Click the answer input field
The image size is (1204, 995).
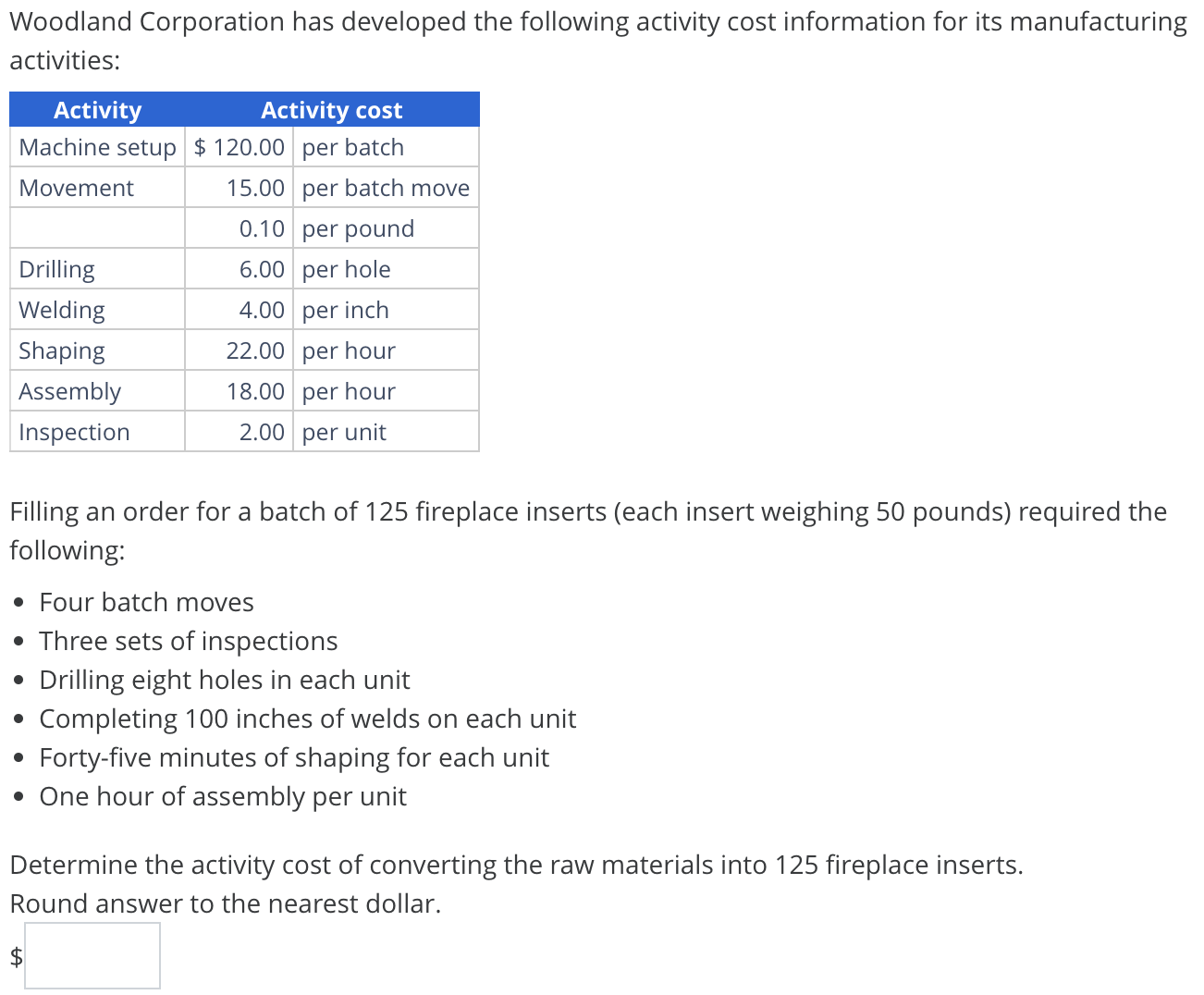point(92,954)
